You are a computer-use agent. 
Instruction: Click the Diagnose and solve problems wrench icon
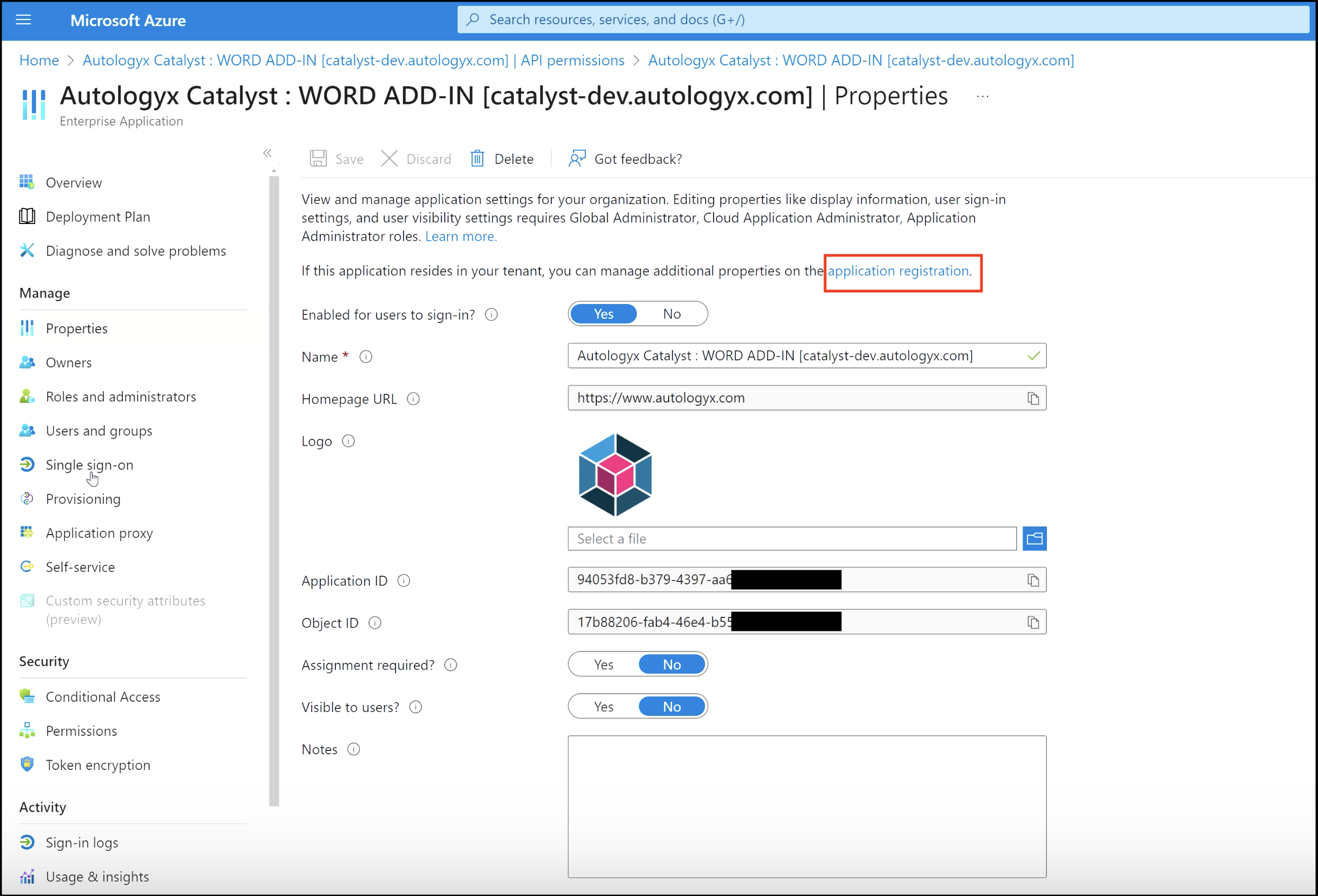point(27,250)
